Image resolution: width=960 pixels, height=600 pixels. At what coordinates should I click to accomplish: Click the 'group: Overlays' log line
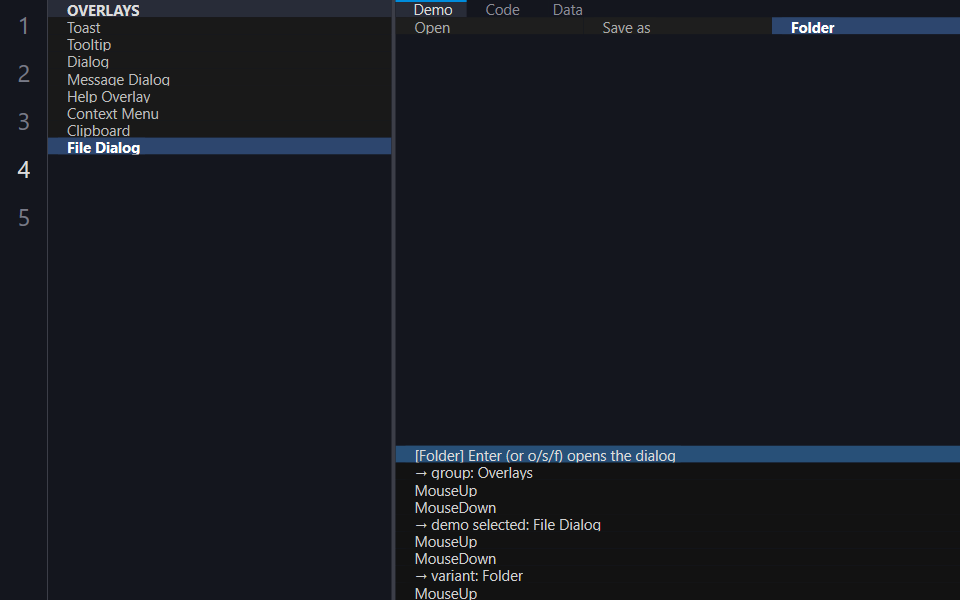click(x=678, y=473)
